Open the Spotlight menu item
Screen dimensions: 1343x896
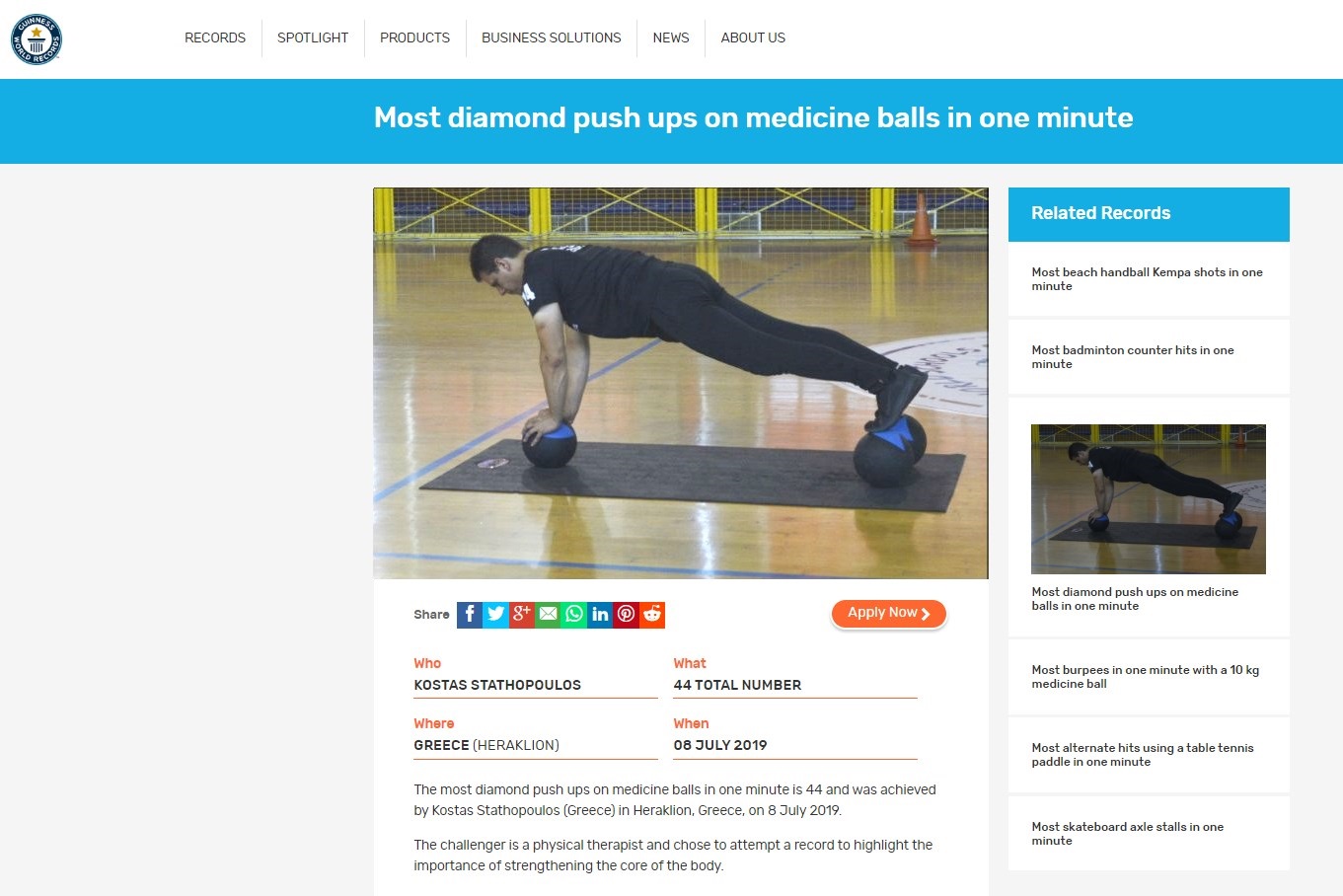[x=313, y=37]
